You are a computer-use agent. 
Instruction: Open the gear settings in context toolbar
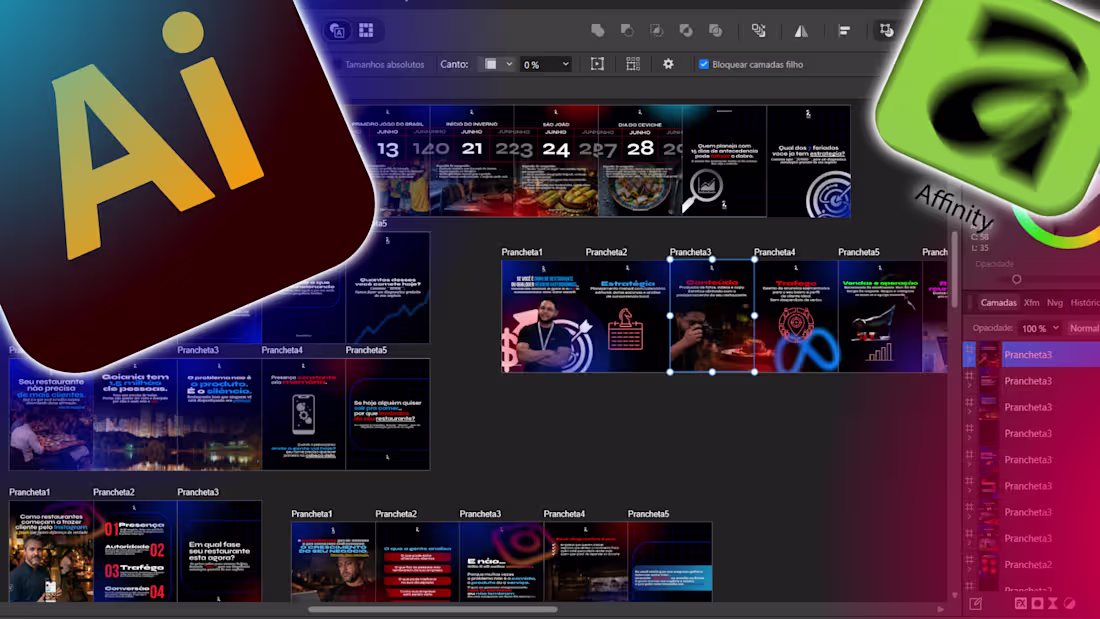(x=668, y=64)
